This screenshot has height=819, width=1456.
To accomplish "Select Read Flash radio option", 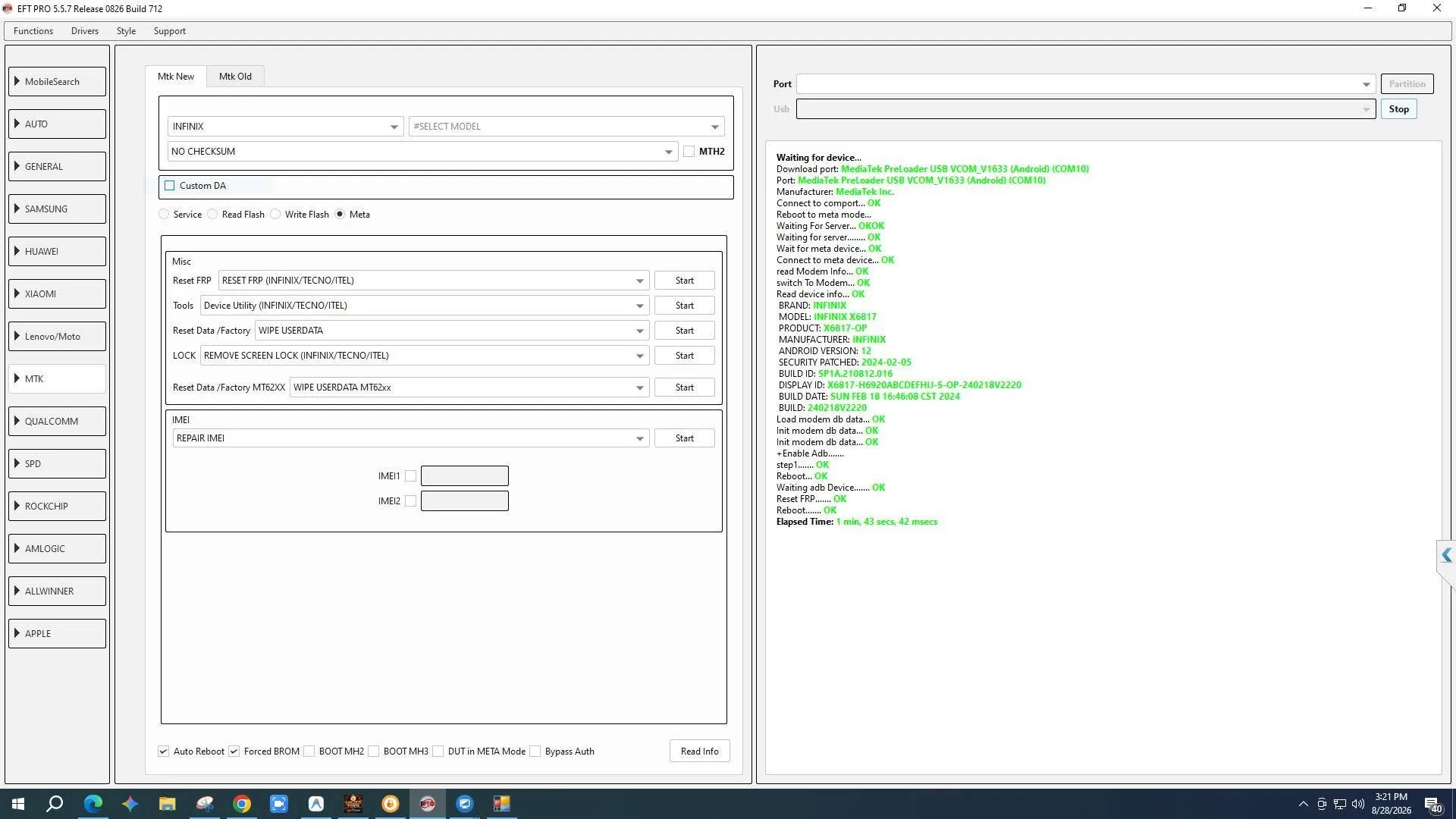I will 212,215.
